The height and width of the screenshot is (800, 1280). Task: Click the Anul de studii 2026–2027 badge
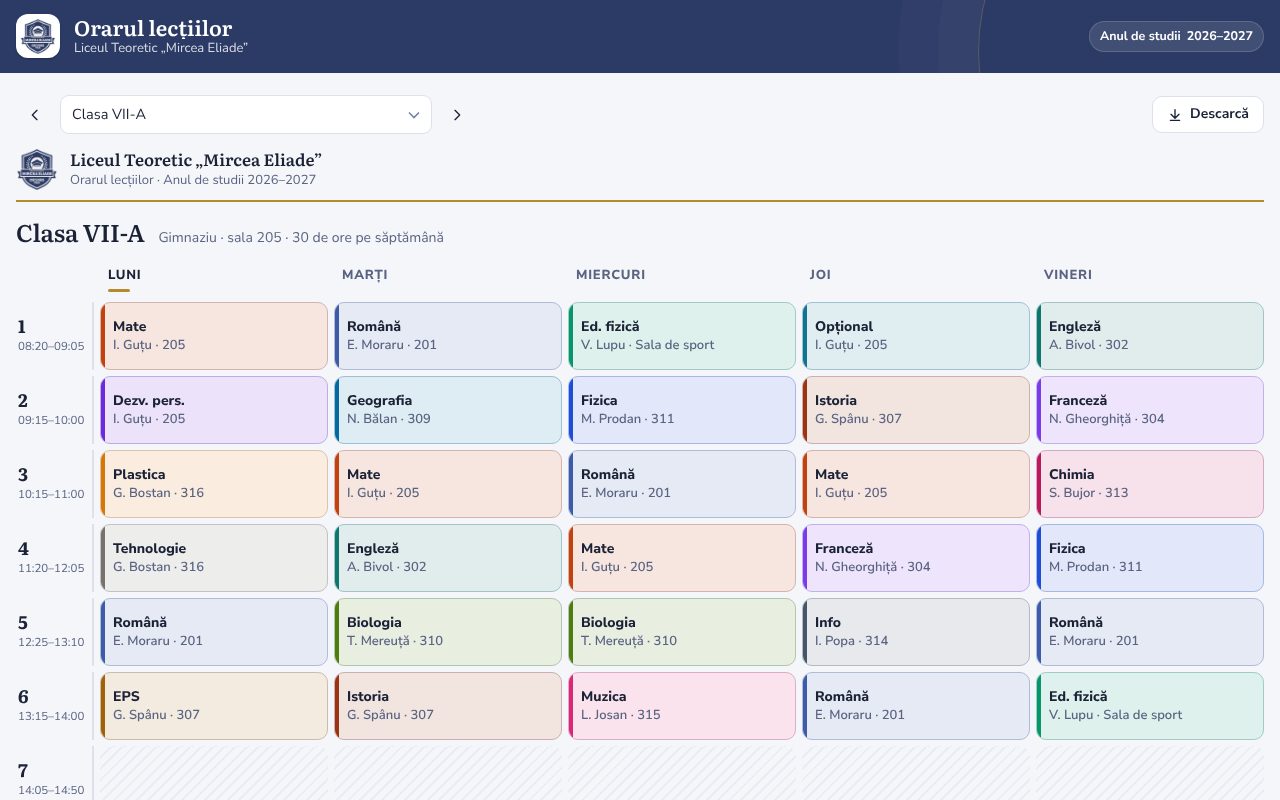(x=1176, y=36)
